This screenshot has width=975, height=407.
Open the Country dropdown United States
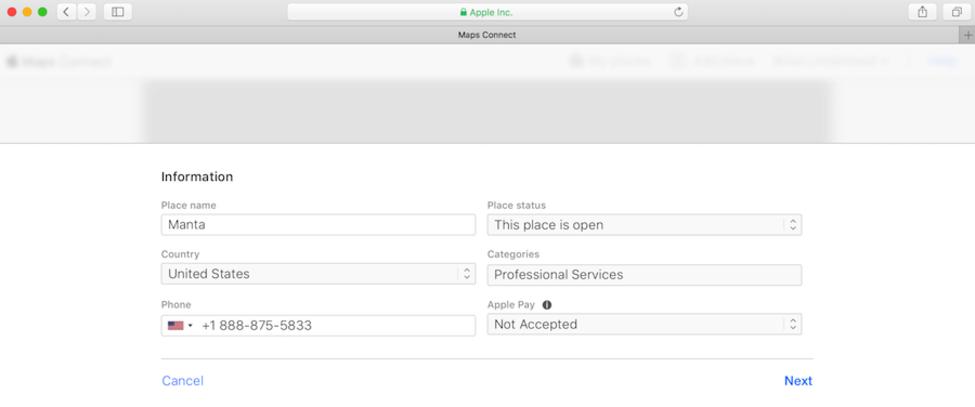[x=318, y=274]
